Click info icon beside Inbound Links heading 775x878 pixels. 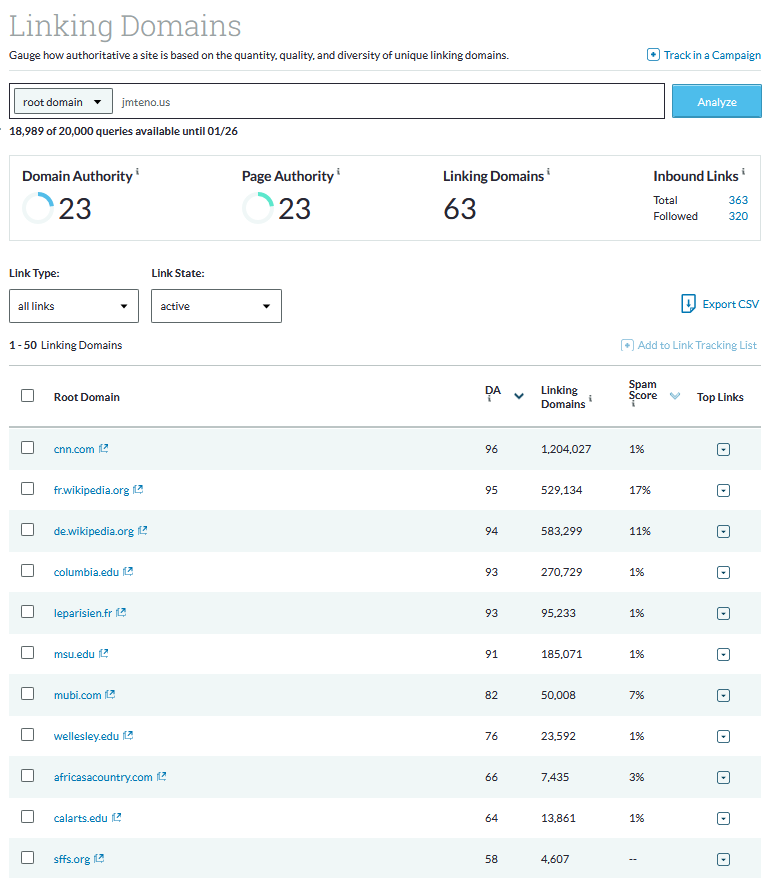tap(743, 172)
